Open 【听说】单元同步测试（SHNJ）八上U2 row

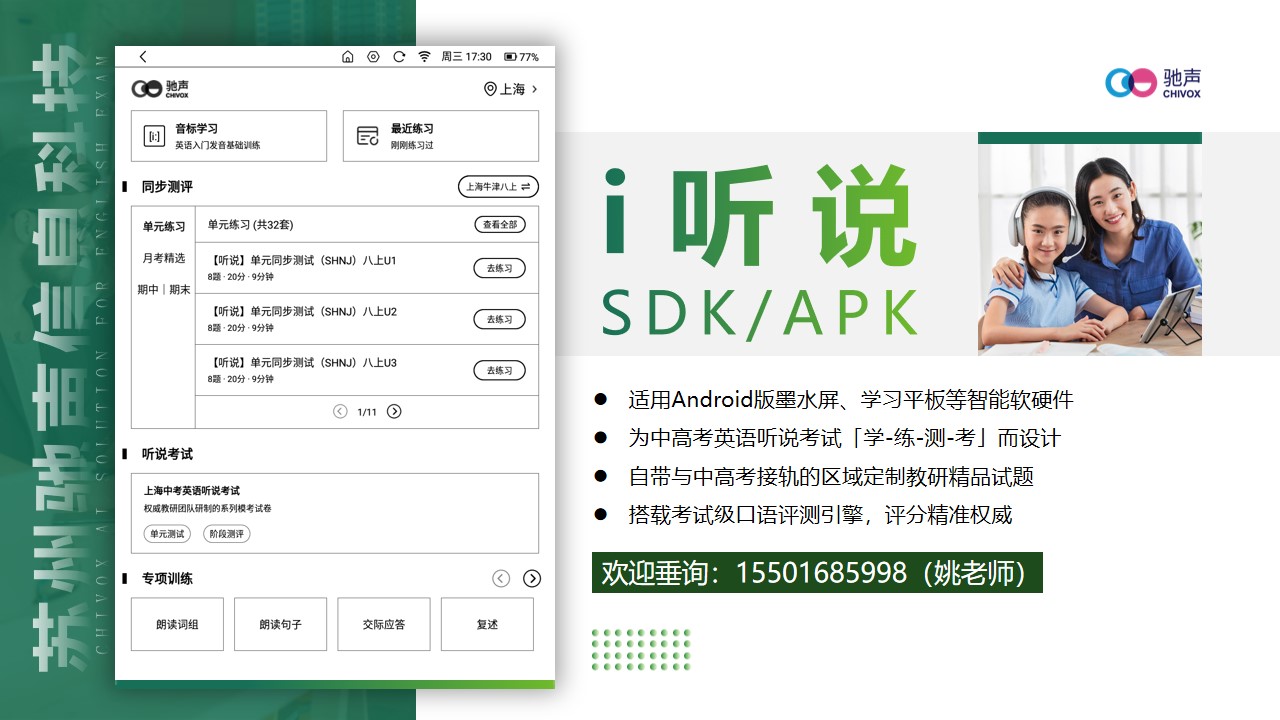(x=367, y=319)
